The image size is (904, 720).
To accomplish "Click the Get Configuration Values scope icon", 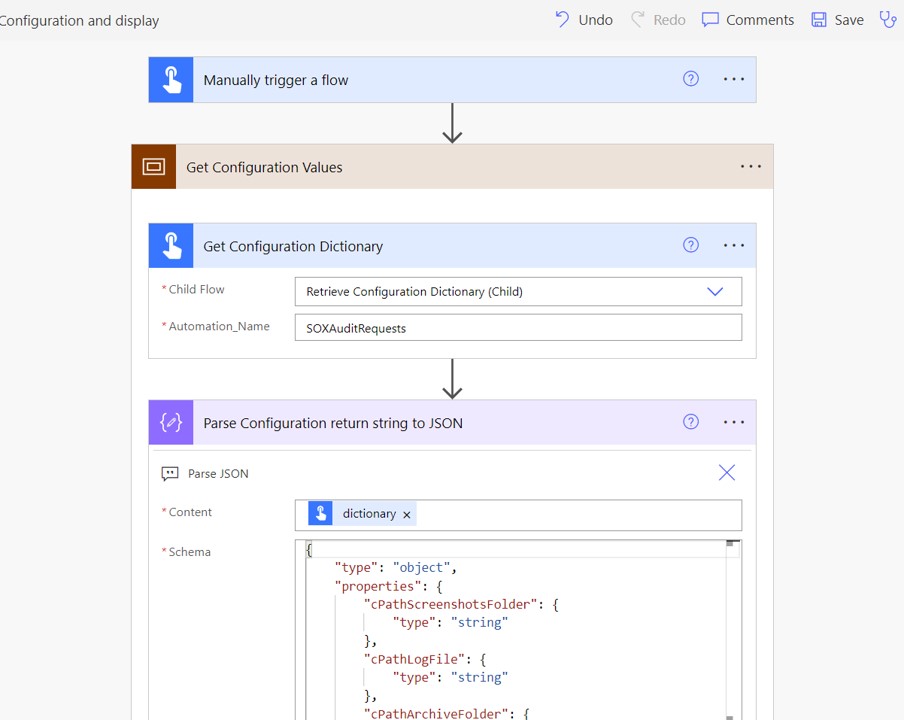I will point(154,167).
